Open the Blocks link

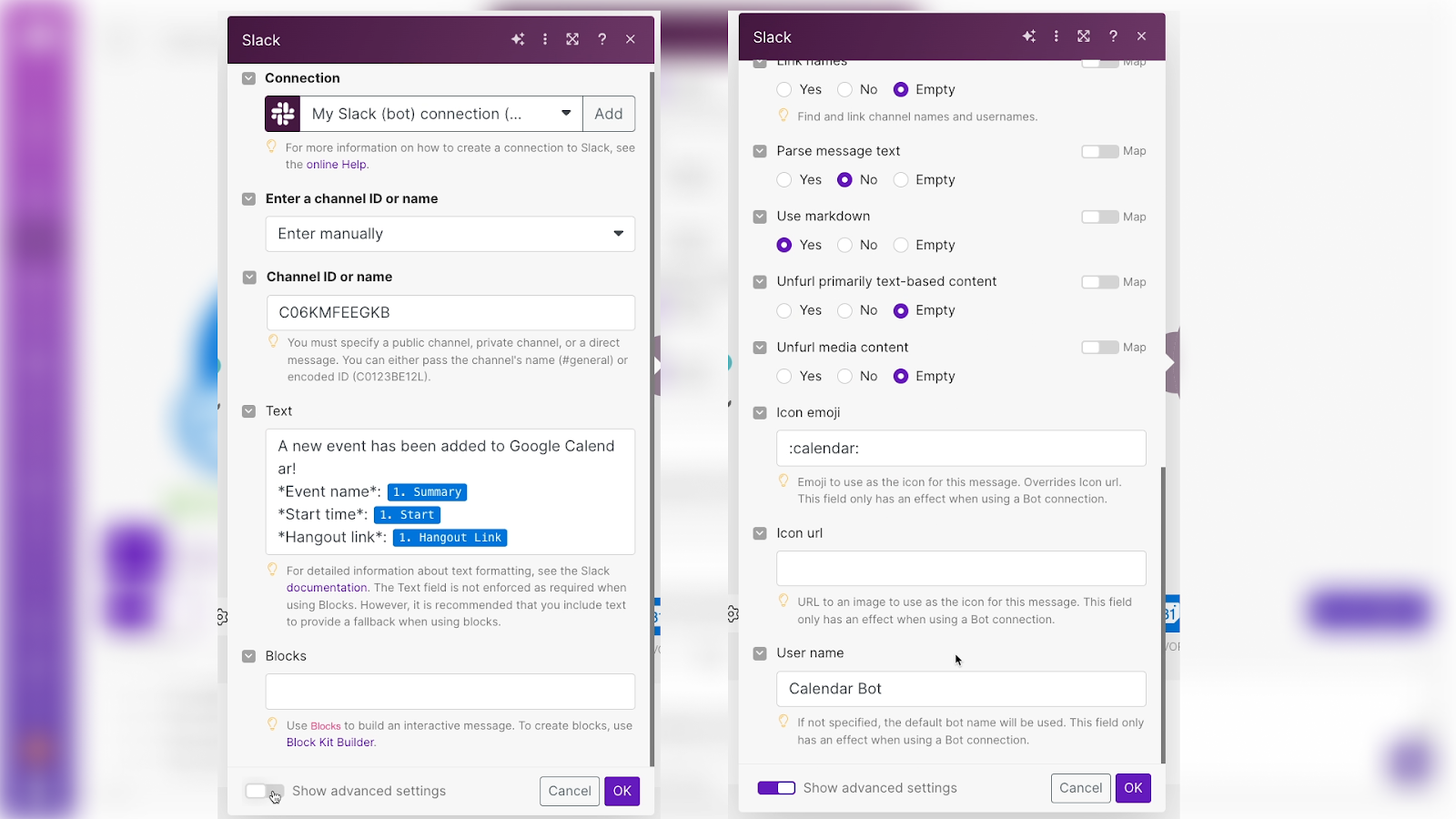click(326, 726)
